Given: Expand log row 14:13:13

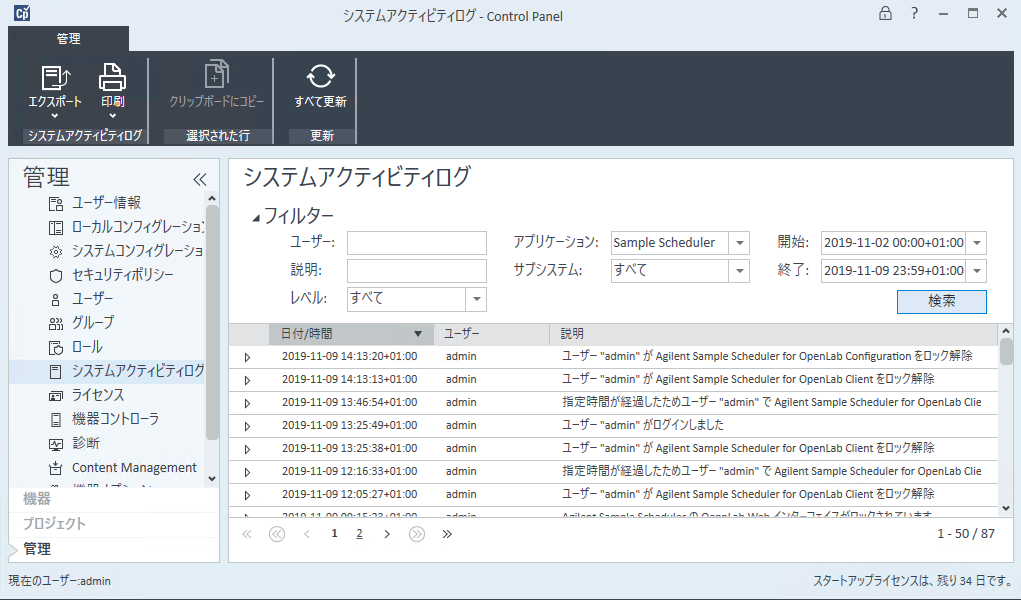Looking at the screenshot, I should (247, 380).
